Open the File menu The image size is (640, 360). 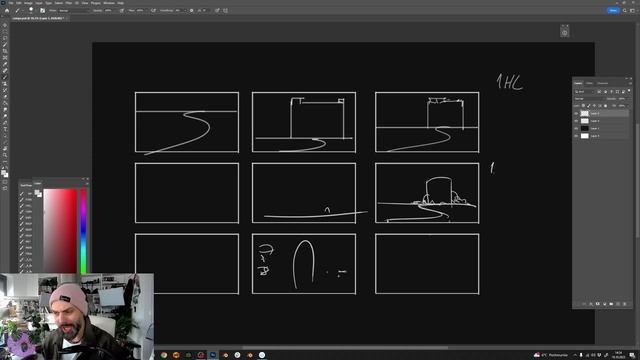11,3
